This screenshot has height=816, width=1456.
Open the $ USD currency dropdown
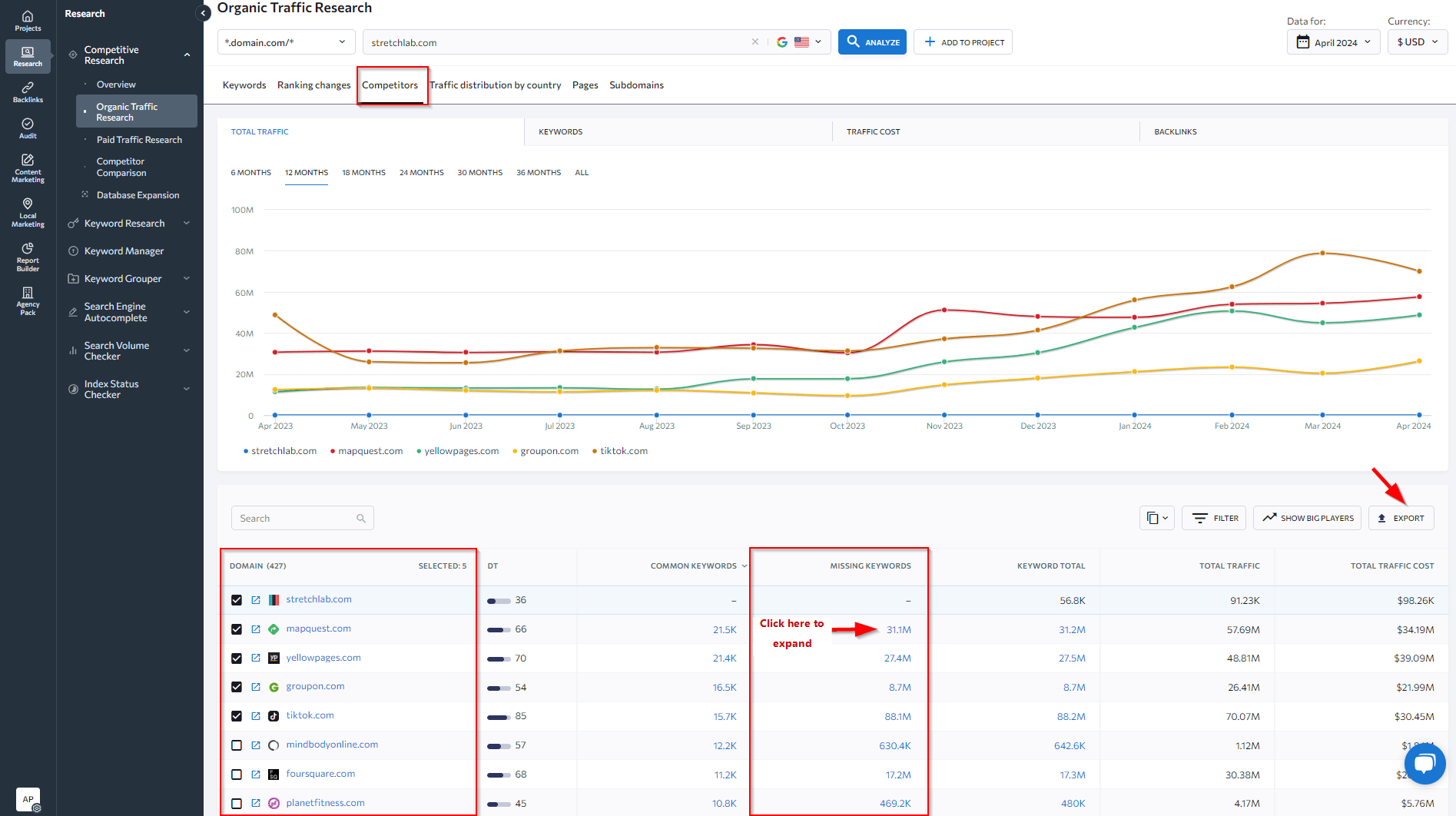(1418, 42)
